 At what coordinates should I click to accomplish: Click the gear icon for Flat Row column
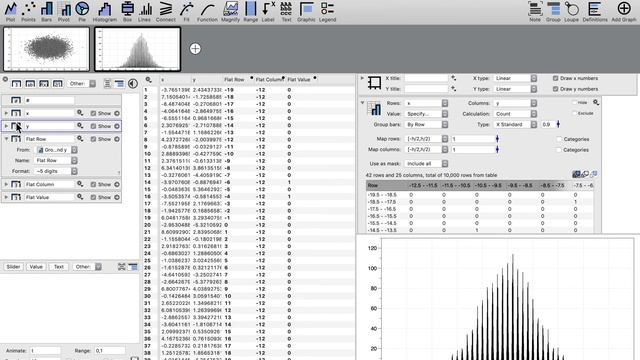click(x=80, y=139)
